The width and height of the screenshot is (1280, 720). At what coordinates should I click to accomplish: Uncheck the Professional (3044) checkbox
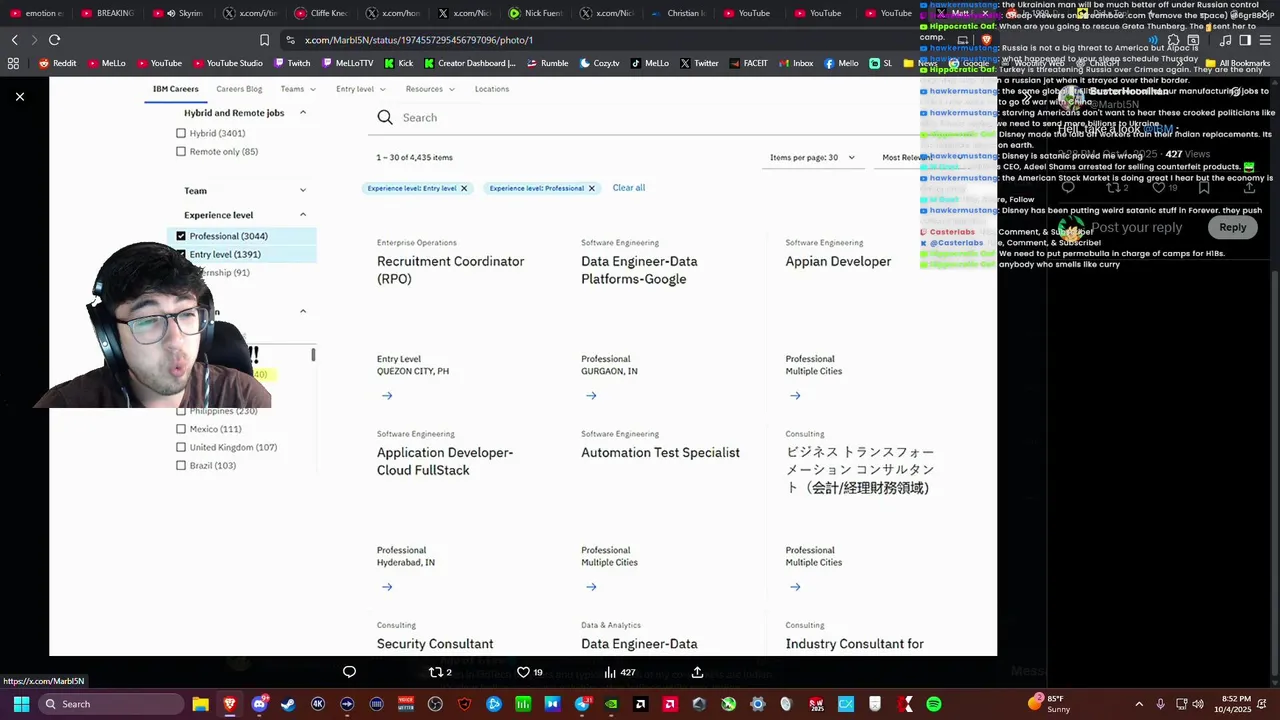tap(181, 236)
